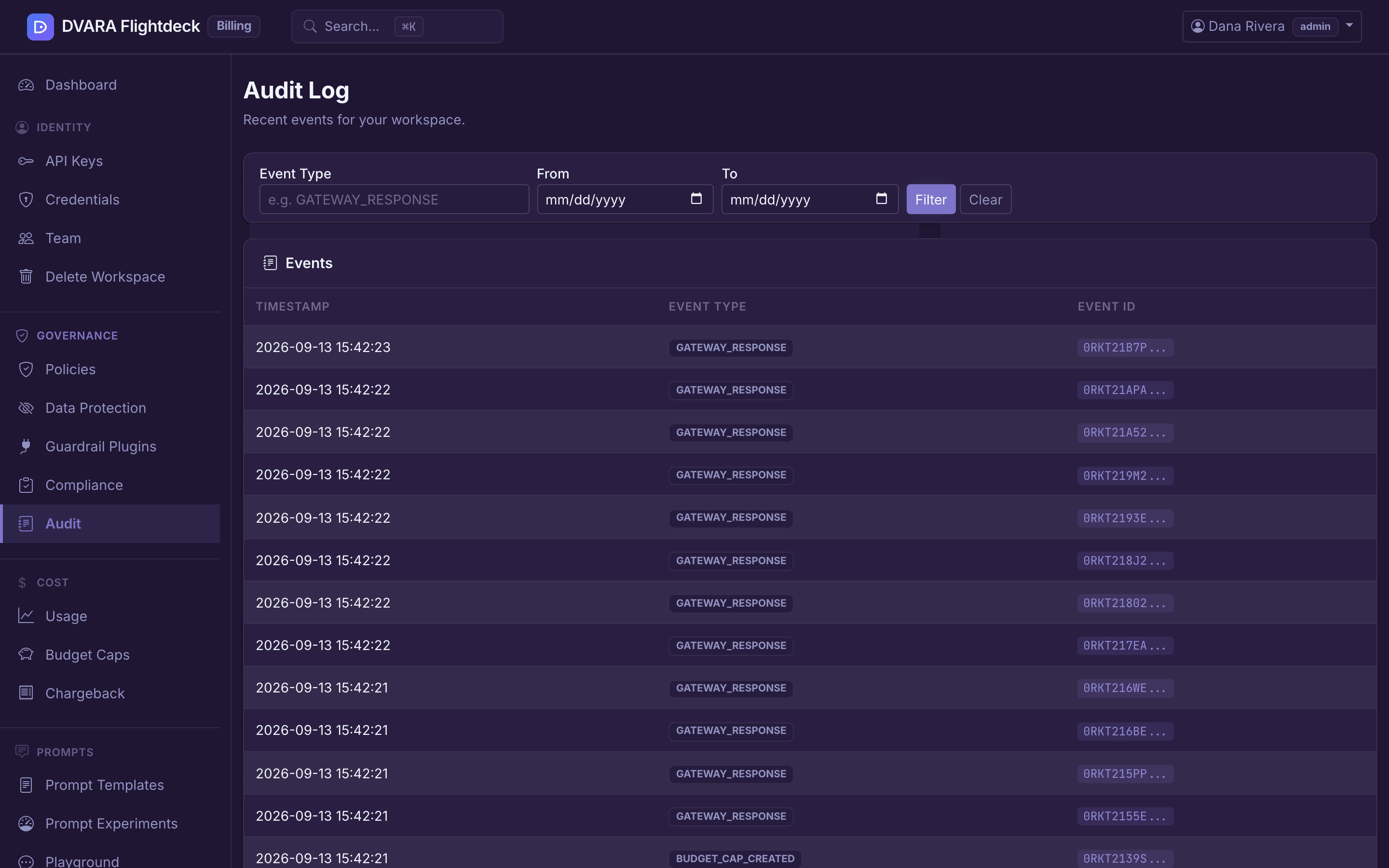Click the Prompt Experiments icon
Image resolution: width=1389 pixels, height=868 pixels.
[26, 823]
